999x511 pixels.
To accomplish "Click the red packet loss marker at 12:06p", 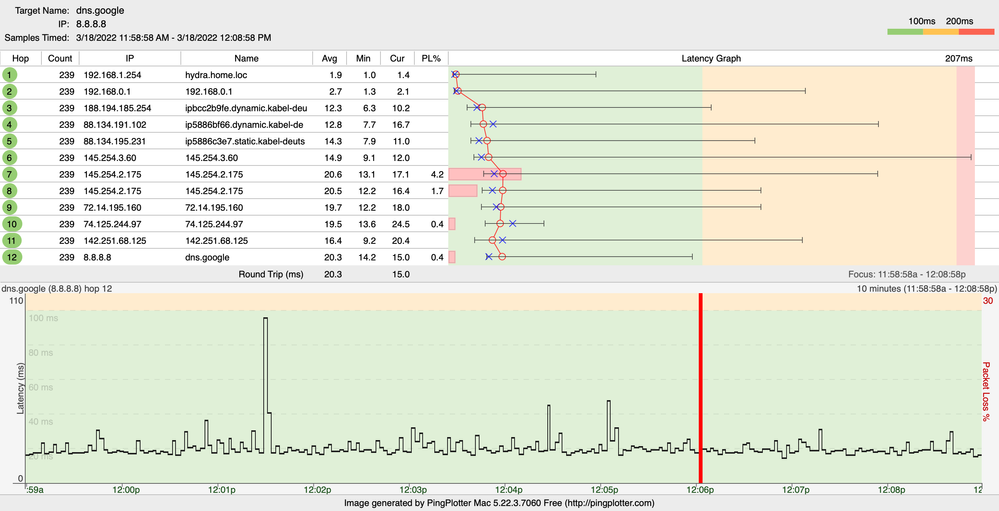I will 700,387.
